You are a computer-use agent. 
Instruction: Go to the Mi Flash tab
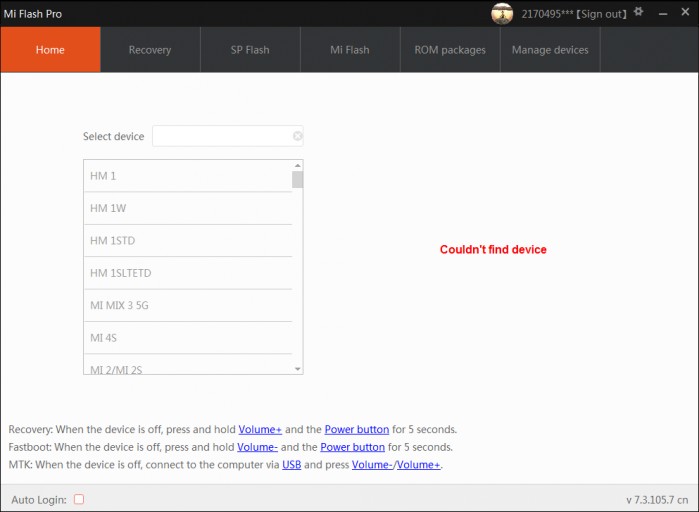350,49
